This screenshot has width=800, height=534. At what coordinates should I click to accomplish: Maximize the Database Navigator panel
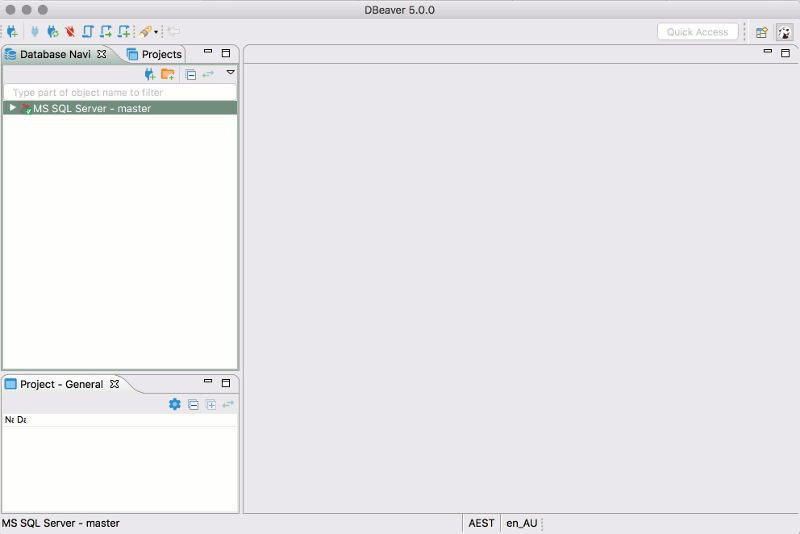pos(226,53)
